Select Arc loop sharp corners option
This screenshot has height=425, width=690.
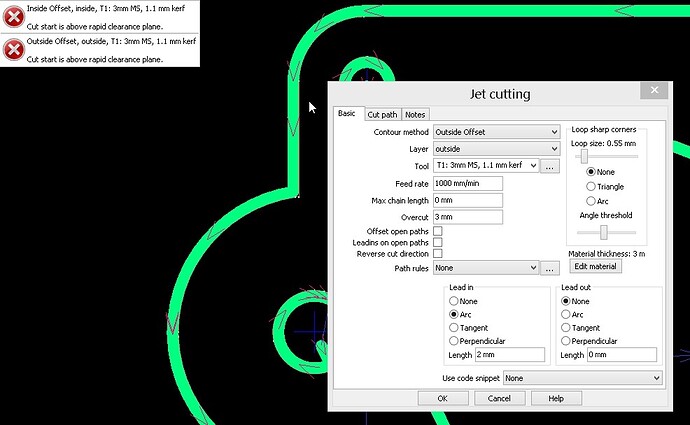pyautogui.click(x=591, y=201)
